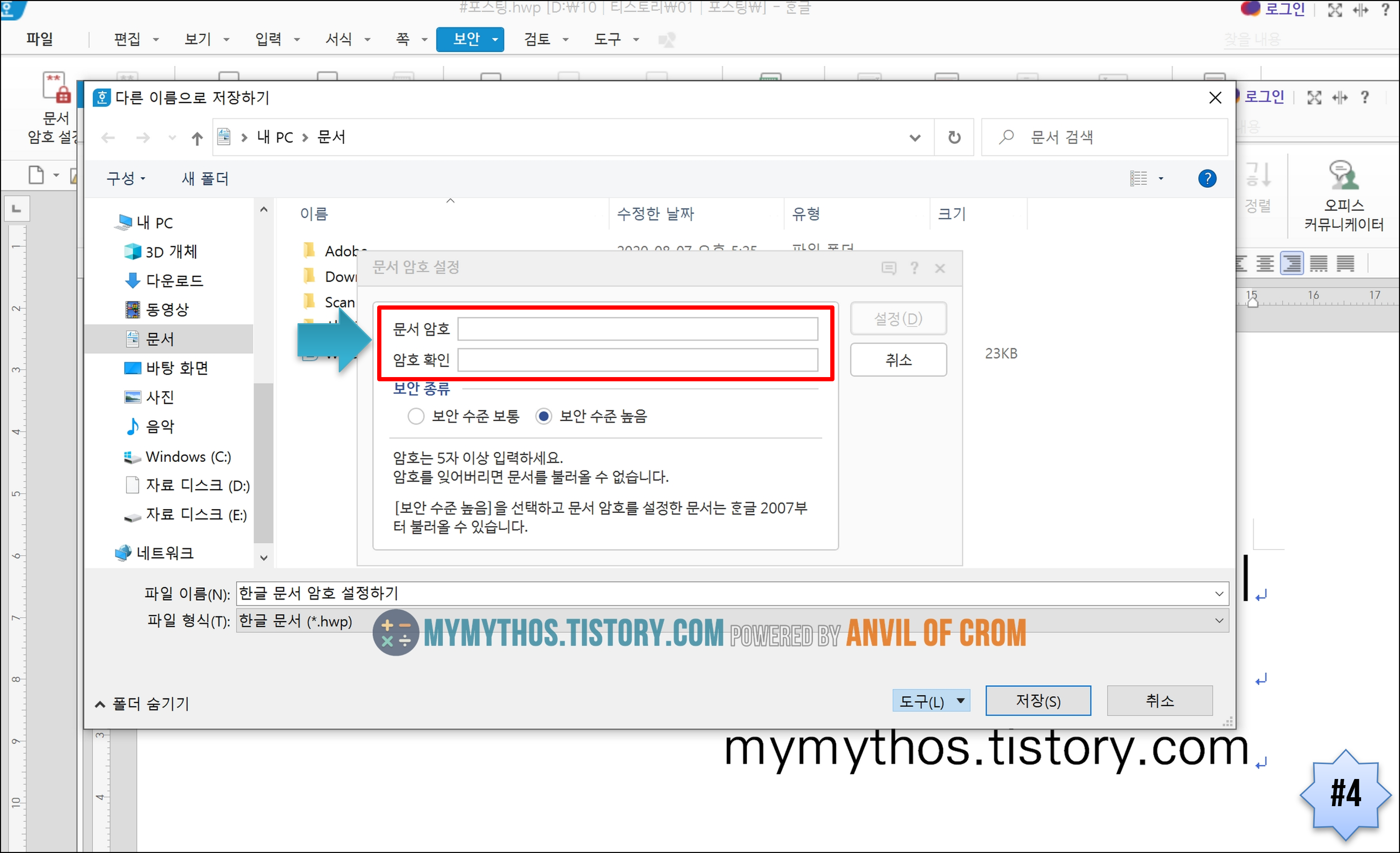Expand the 파일 형식 combo box
1400x853 pixels.
point(1218,621)
